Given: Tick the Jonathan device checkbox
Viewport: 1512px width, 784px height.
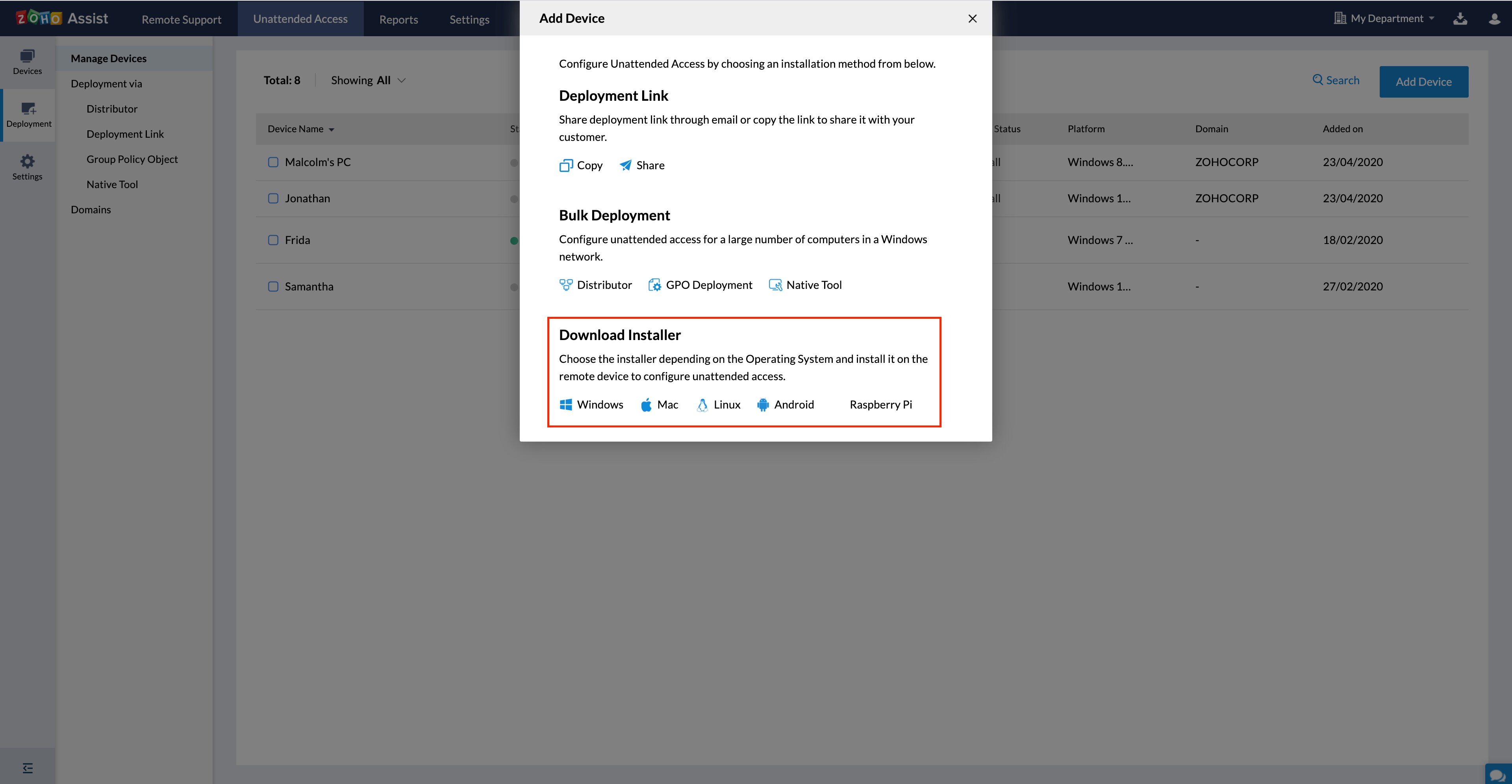Looking at the screenshot, I should (273, 198).
